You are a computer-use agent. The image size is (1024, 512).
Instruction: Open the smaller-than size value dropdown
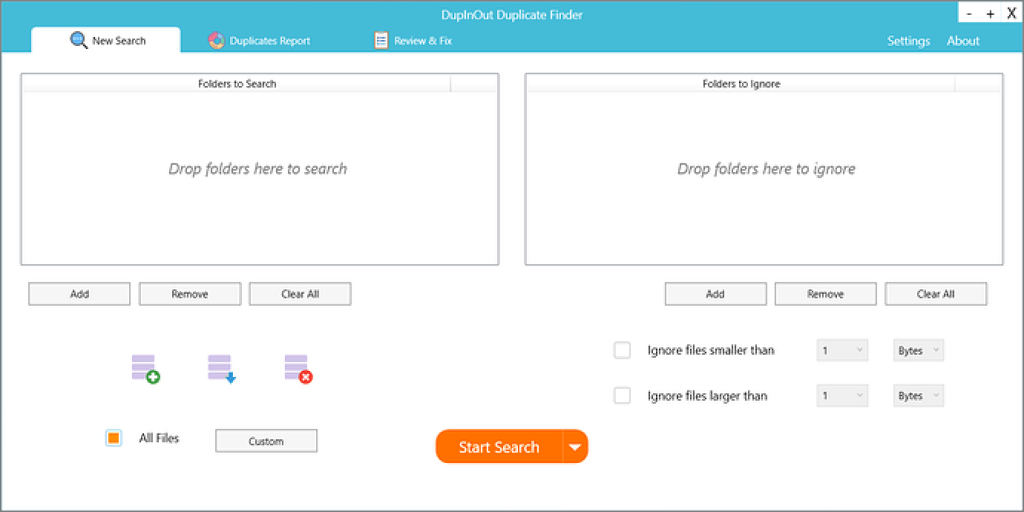[842, 350]
